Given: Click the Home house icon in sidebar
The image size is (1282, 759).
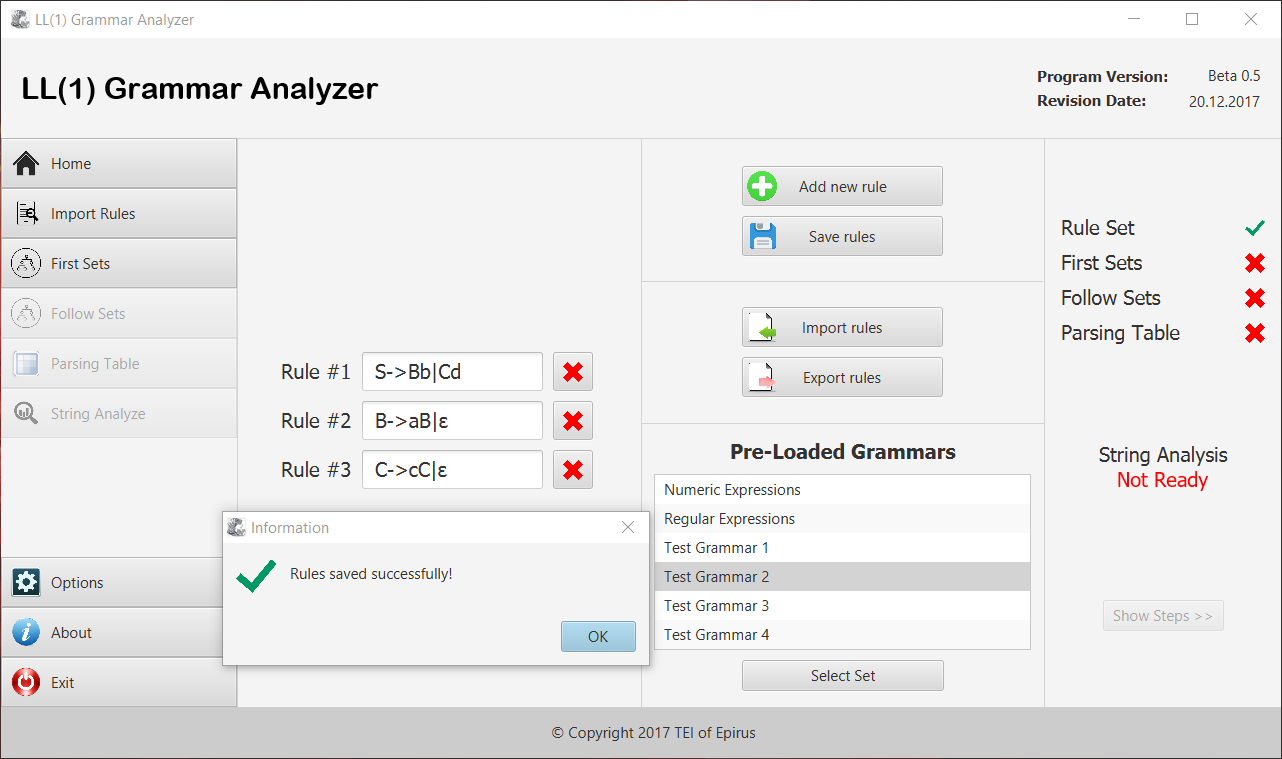Looking at the screenshot, I should (26, 164).
